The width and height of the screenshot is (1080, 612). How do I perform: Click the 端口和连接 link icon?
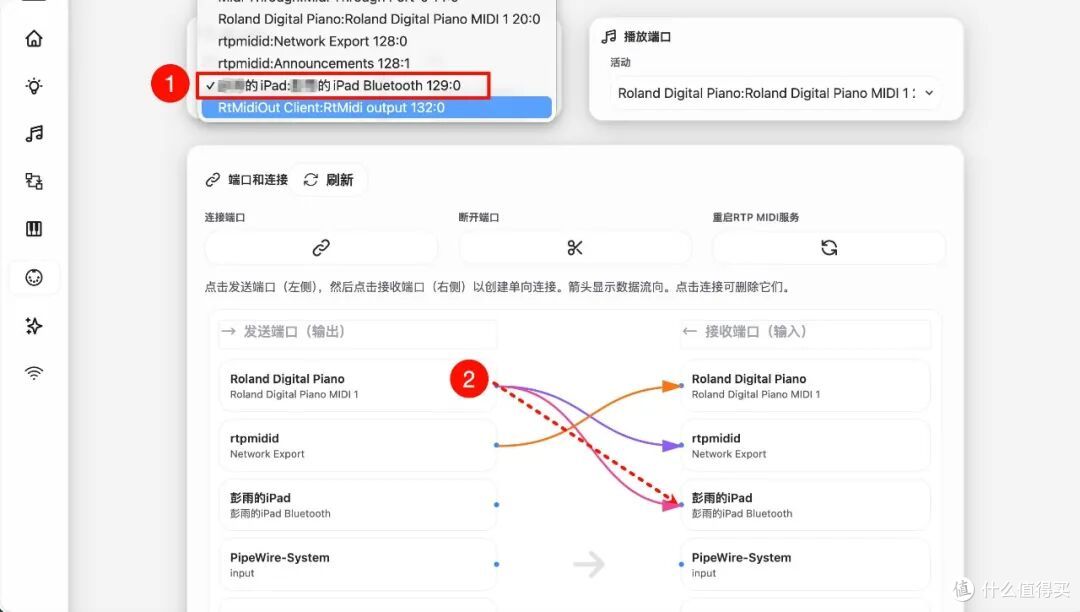[213, 180]
